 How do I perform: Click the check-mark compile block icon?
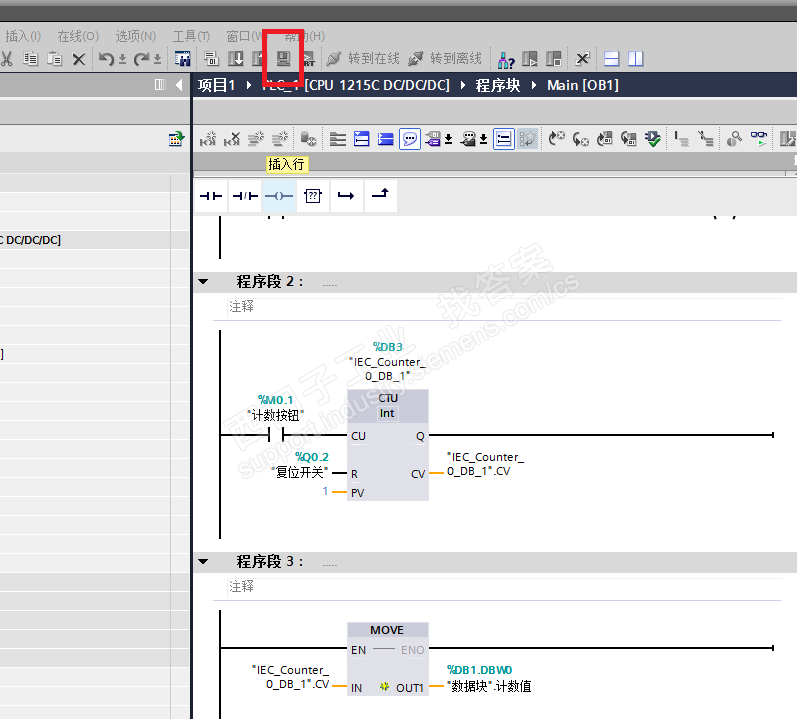pos(653,138)
